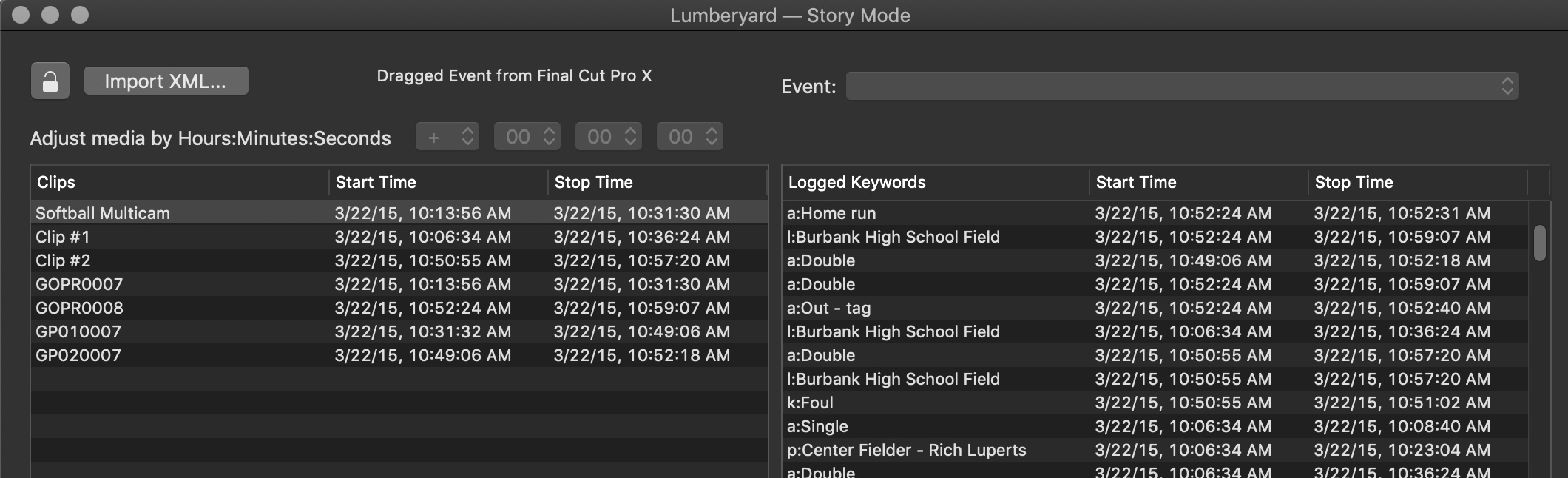Sort by the Clips column header

(x=179, y=182)
